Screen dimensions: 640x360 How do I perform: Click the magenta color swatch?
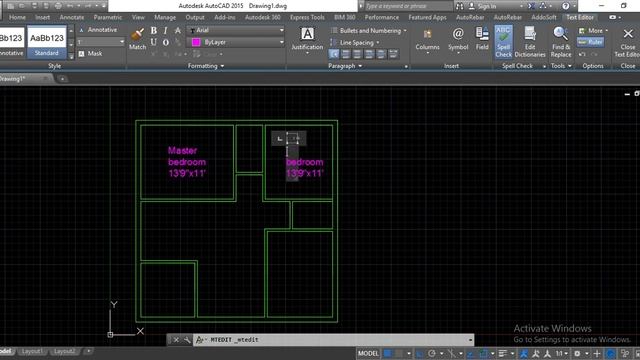[196, 42]
